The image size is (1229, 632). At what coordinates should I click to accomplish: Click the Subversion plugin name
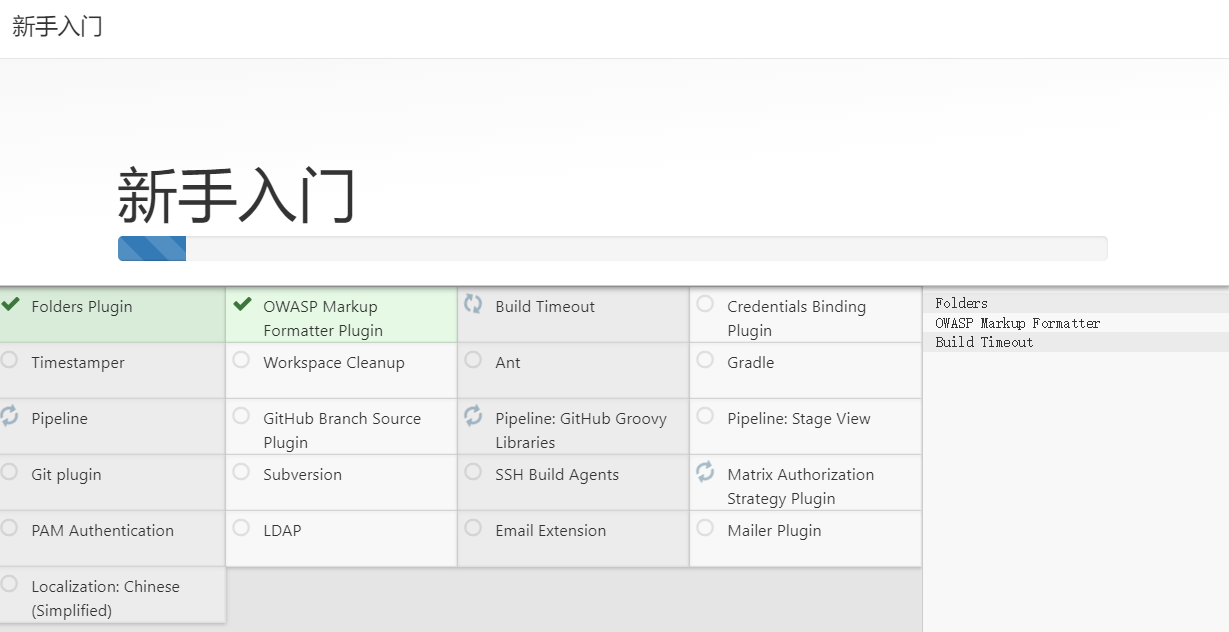(302, 475)
